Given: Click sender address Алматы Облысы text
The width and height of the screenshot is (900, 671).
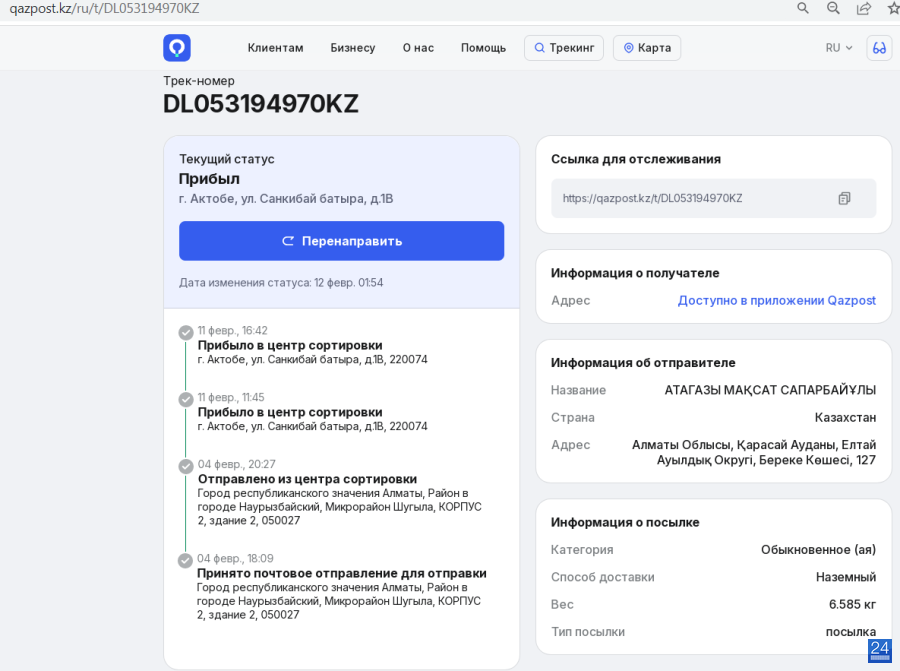Looking at the screenshot, I should (754, 452).
